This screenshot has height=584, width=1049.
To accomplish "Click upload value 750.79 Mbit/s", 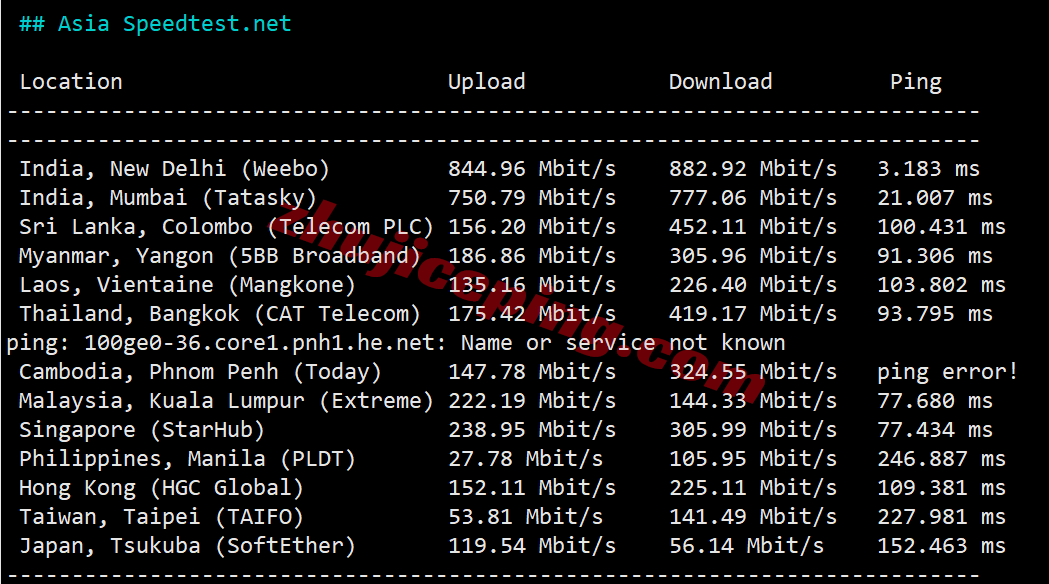I will (x=532, y=198).
